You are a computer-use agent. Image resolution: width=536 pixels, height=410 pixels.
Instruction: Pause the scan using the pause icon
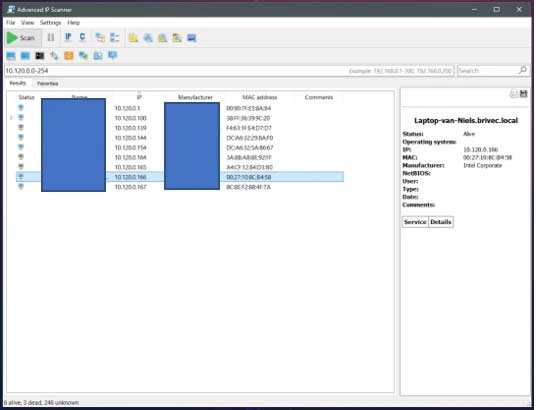[x=51, y=38]
